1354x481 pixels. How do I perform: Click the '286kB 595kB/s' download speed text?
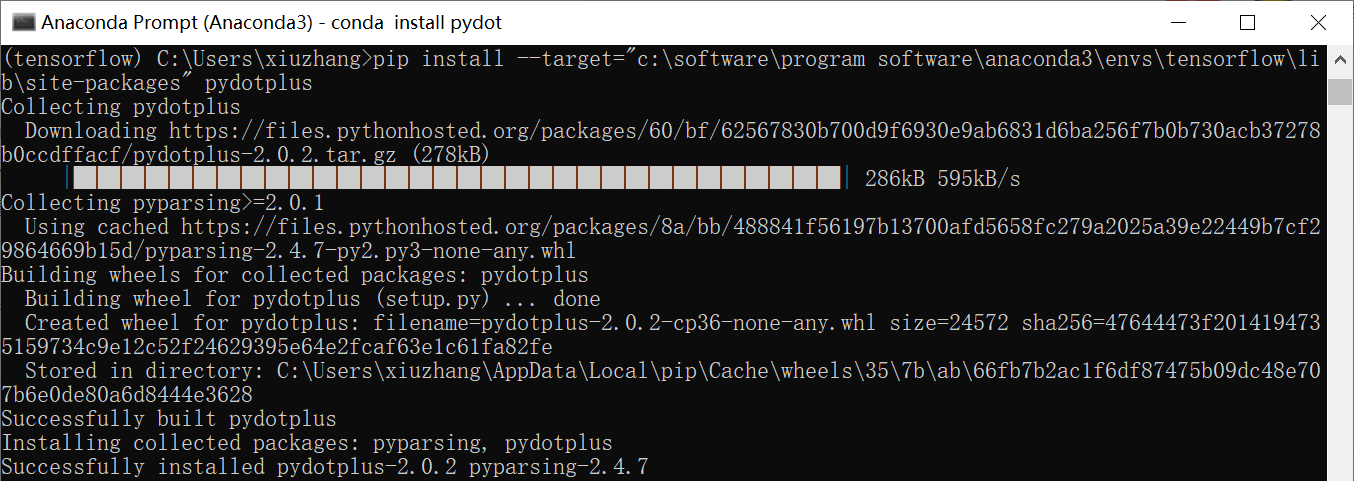[943, 179]
